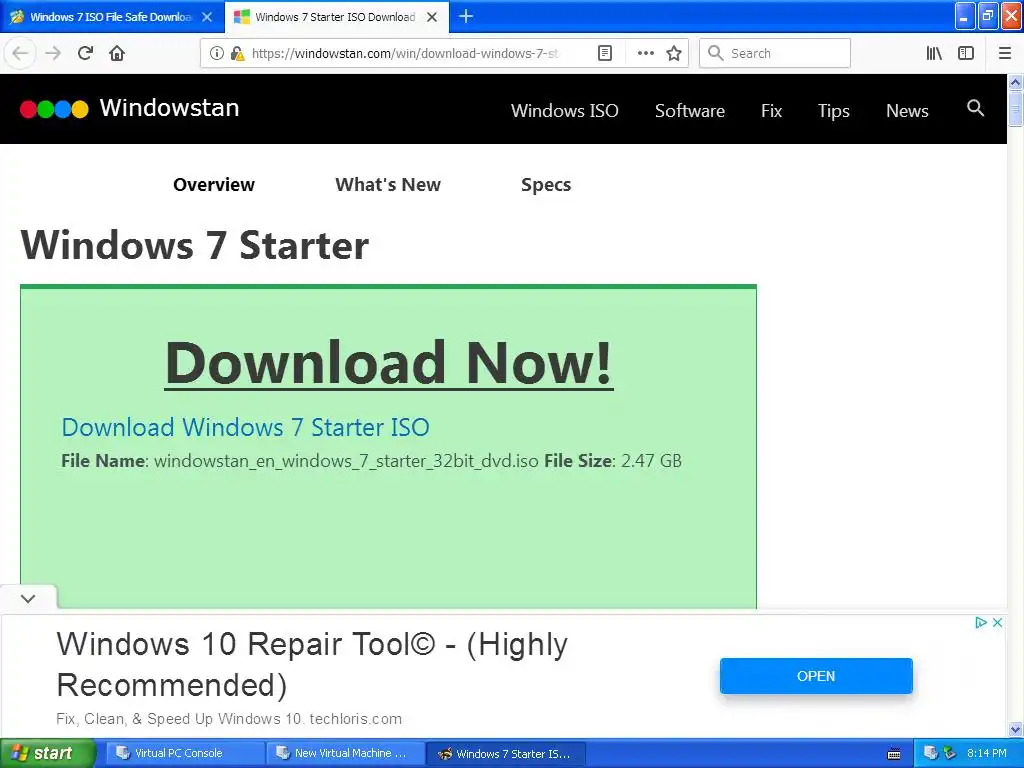This screenshot has height=768, width=1024.
Task: Click the browser Search box
Action: 775,53
